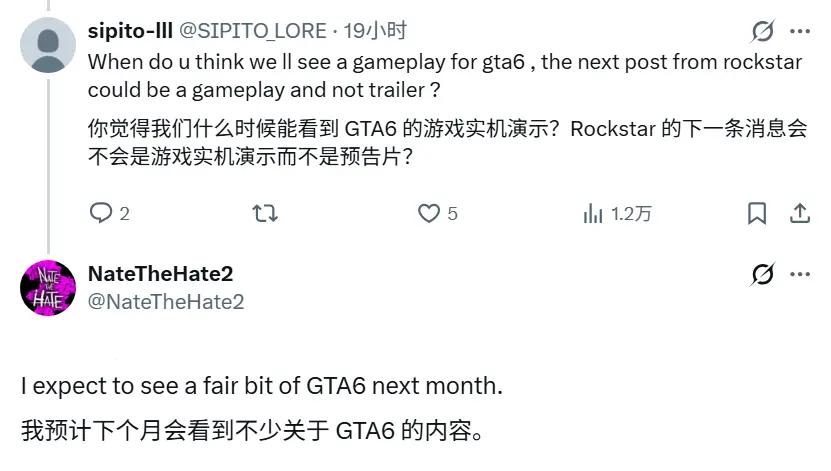Click the sipito-lll tweet text about gameplay

[445, 76]
